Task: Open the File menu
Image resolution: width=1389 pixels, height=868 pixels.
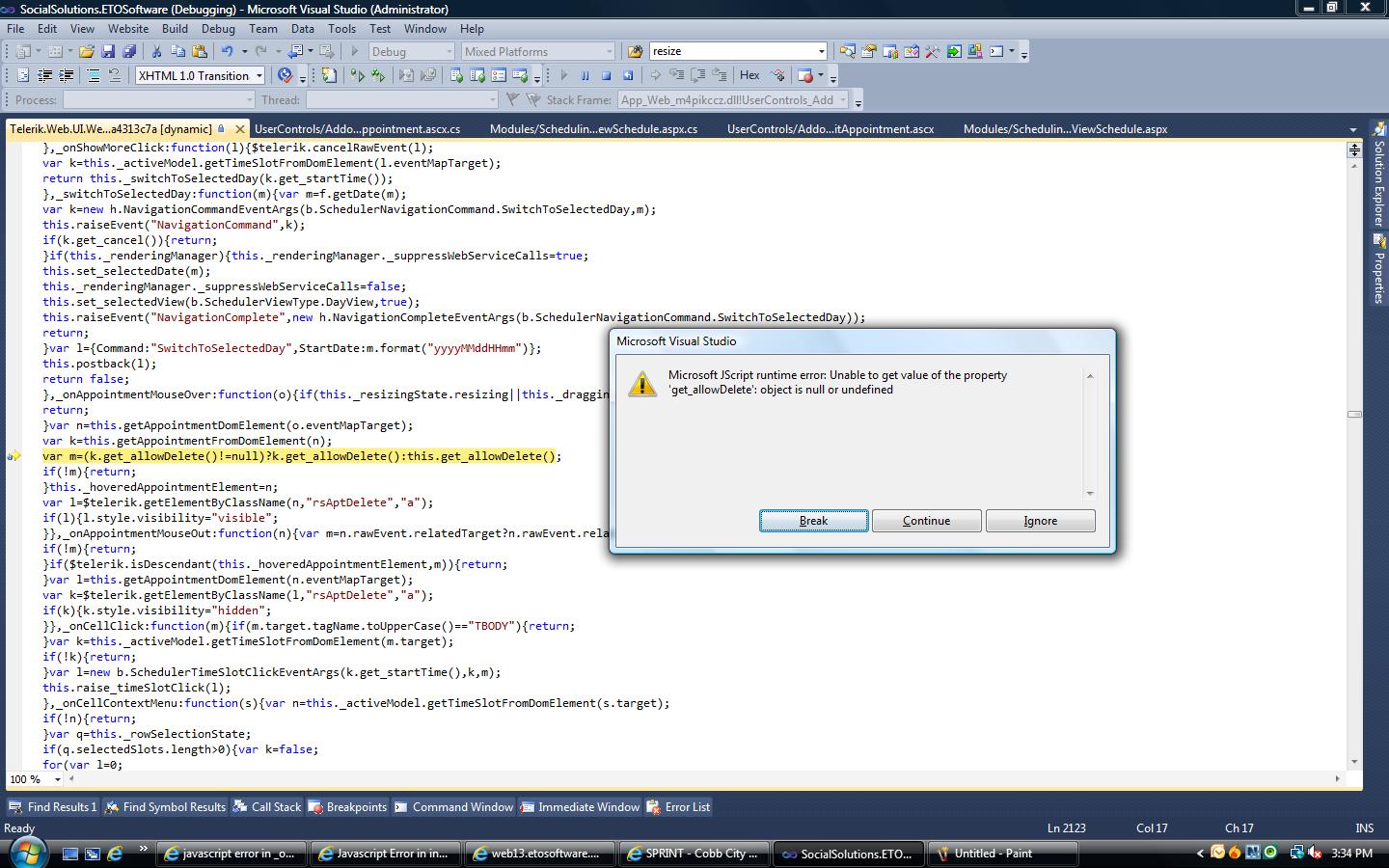Action: (16, 28)
